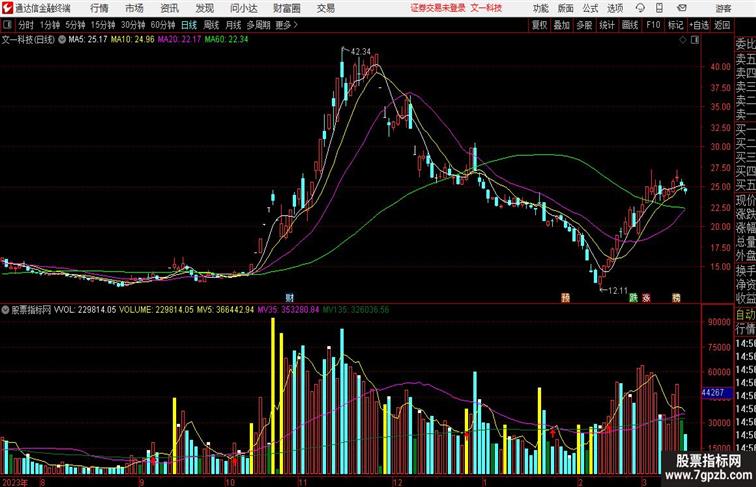This screenshot has height=487, width=756.
Task: Click the 40.00 price axis label
Action: (x=720, y=67)
